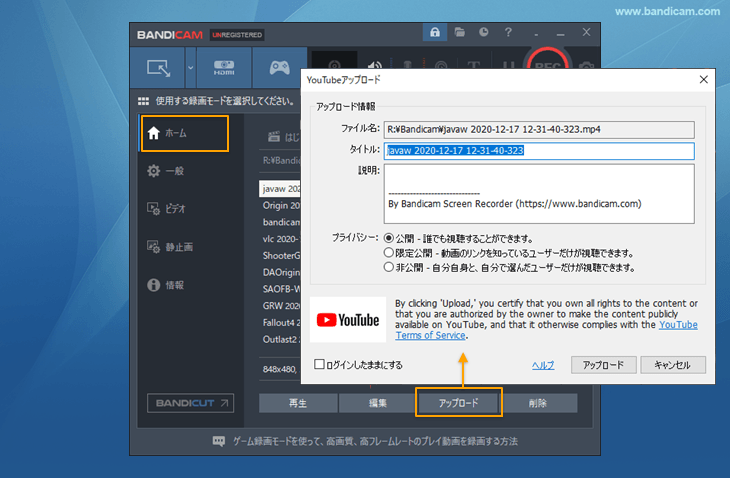Image resolution: width=730 pixels, height=478 pixels.
Task: Select the GRW video in list
Action: 280,306
